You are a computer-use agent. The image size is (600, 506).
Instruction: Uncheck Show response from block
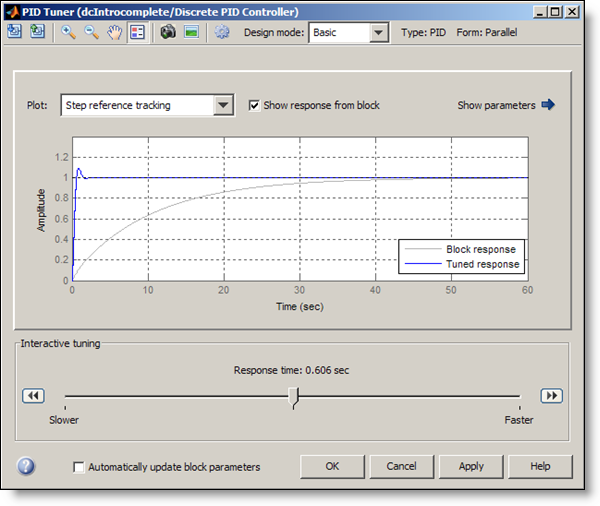coord(254,105)
